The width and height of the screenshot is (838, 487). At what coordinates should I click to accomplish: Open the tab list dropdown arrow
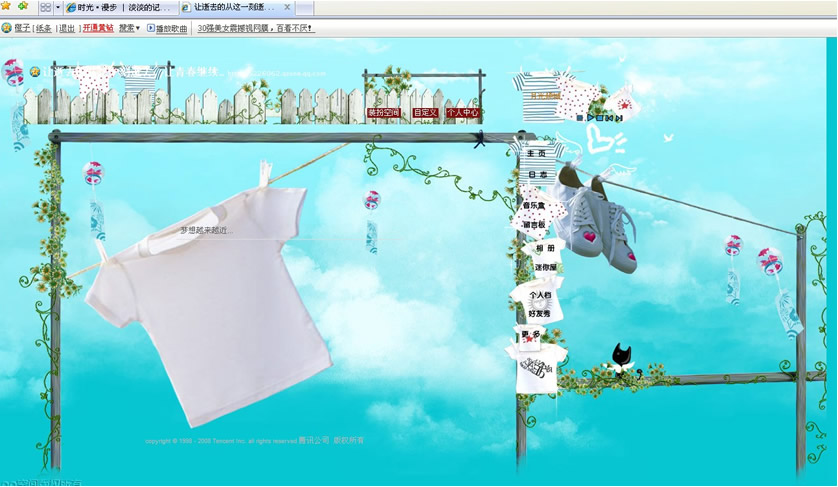(x=58, y=8)
